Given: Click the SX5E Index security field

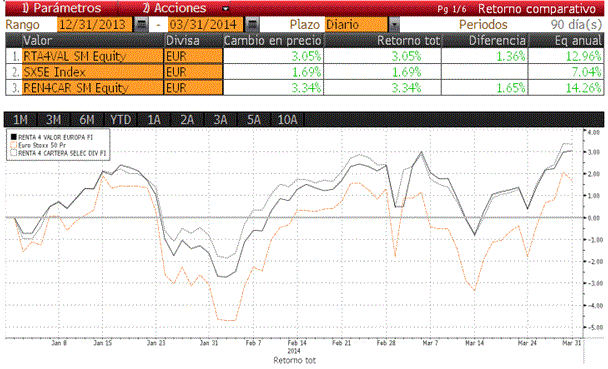Looking at the screenshot, I should click(x=93, y=72).
